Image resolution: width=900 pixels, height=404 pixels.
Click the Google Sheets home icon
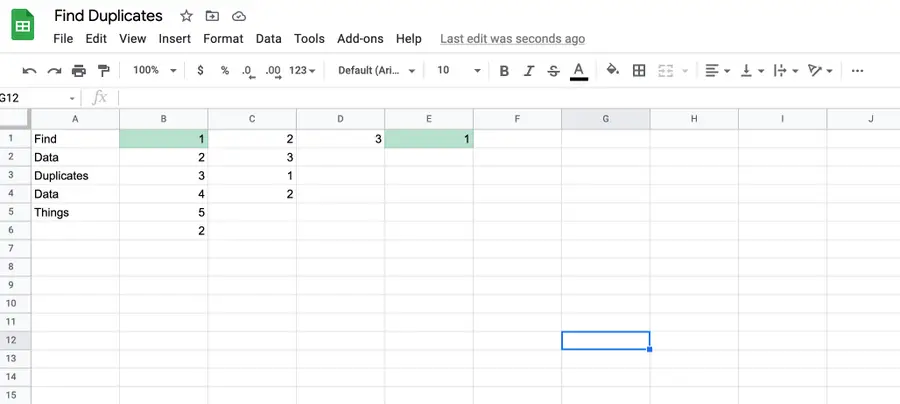click(24, 26)
